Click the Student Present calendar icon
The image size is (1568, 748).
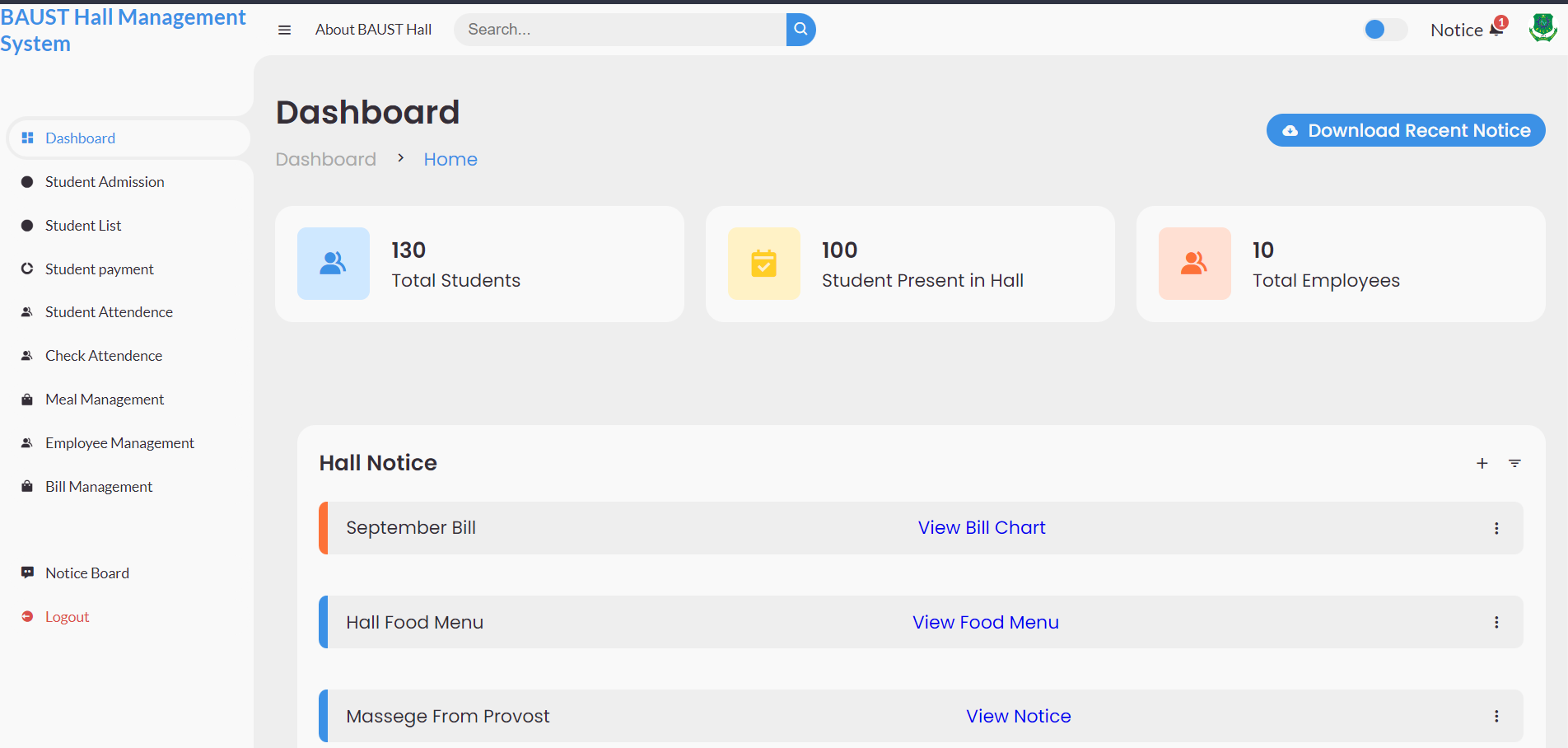[763, 264]
